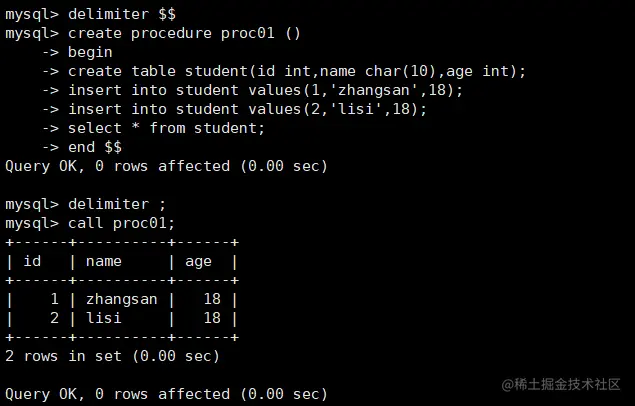
Task: Click the final "Query OK" line at bottom
Action: coord(166,394)
